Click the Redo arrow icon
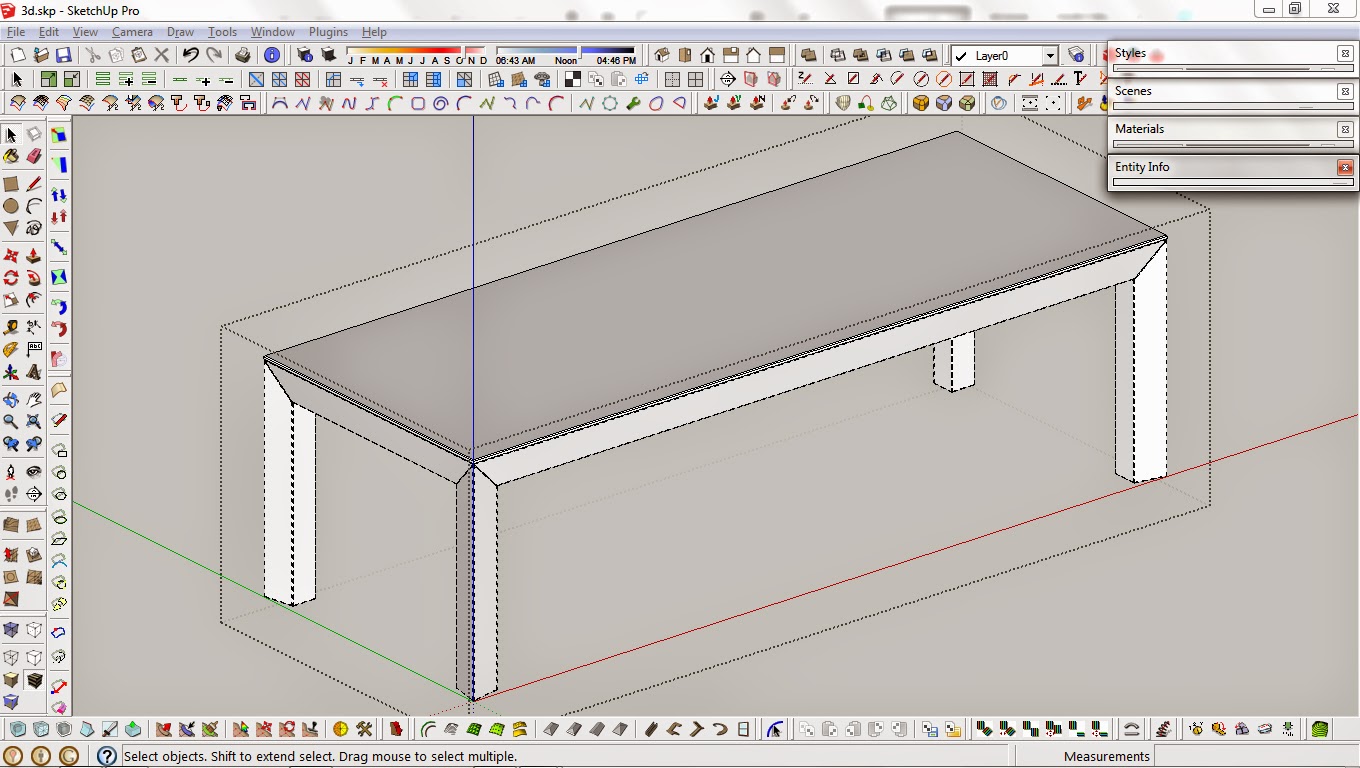1360x768 pixels. tap(214, 55)
